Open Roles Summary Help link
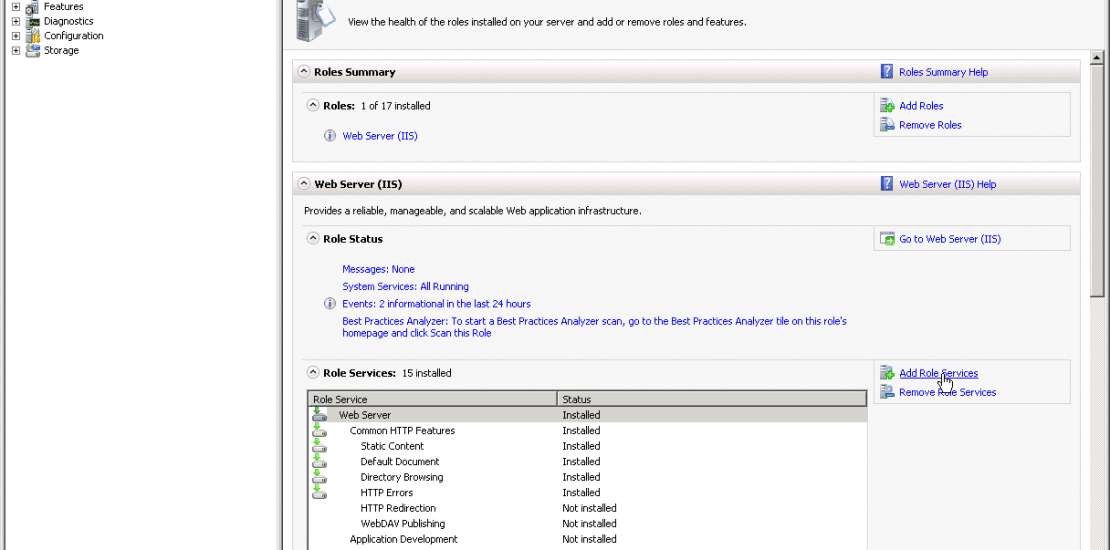The width and height of the screenshot is (1110, 550). [944, 72]
